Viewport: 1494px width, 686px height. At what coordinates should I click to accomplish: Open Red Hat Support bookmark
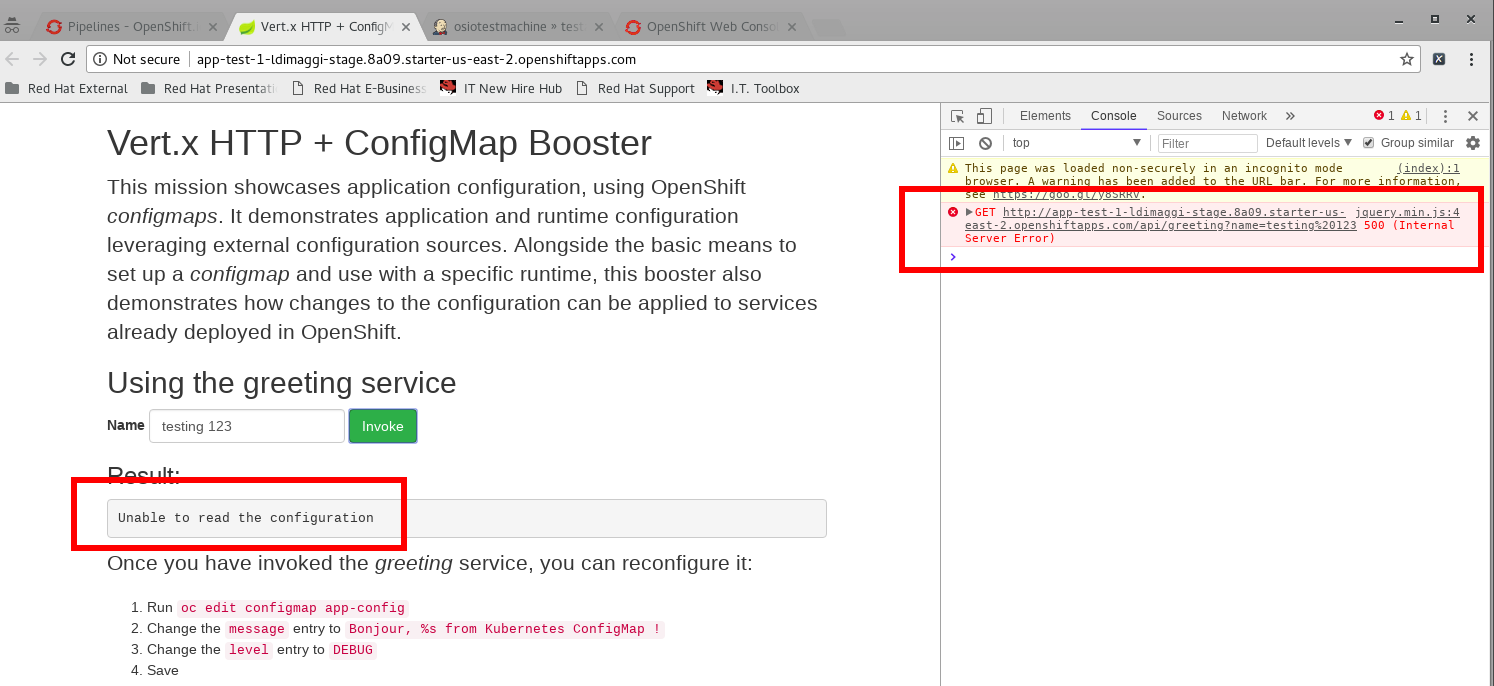click(635, 88)
